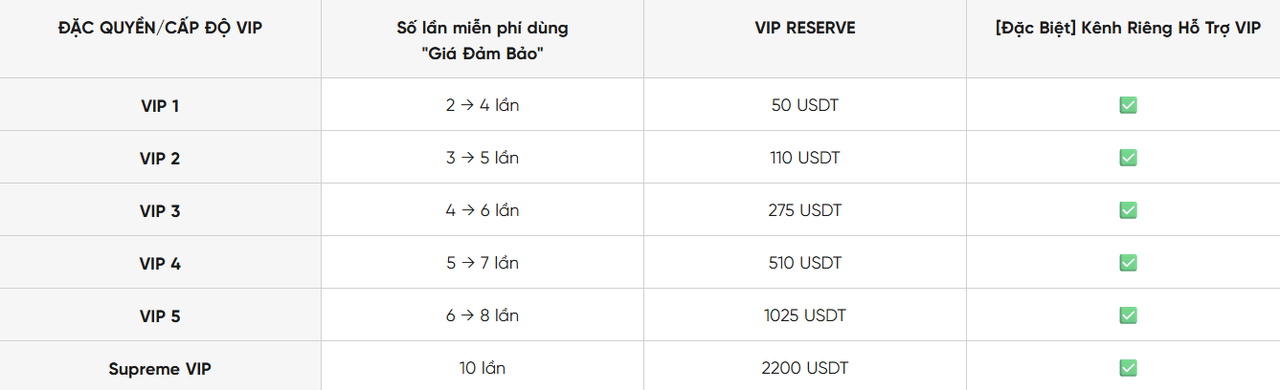Click the 2200 USDT reserve cell
Viewport: 1280px width, 390px height.
tap(805, 368)
